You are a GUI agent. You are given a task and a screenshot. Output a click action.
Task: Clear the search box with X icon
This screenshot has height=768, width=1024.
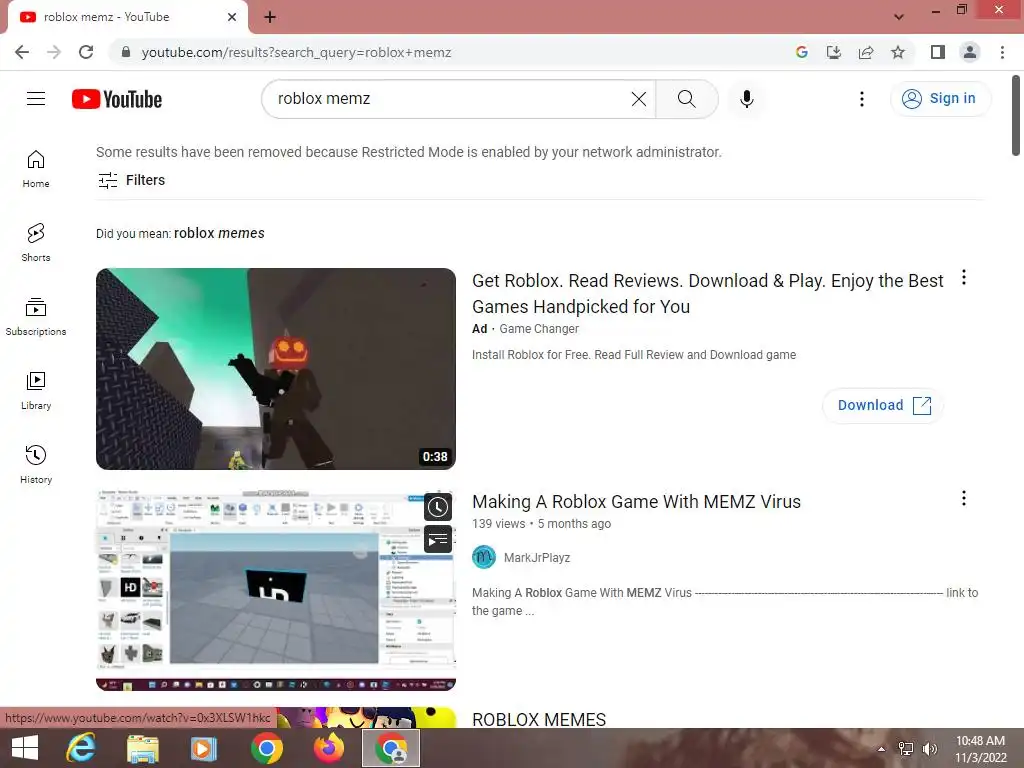(639, 99)
